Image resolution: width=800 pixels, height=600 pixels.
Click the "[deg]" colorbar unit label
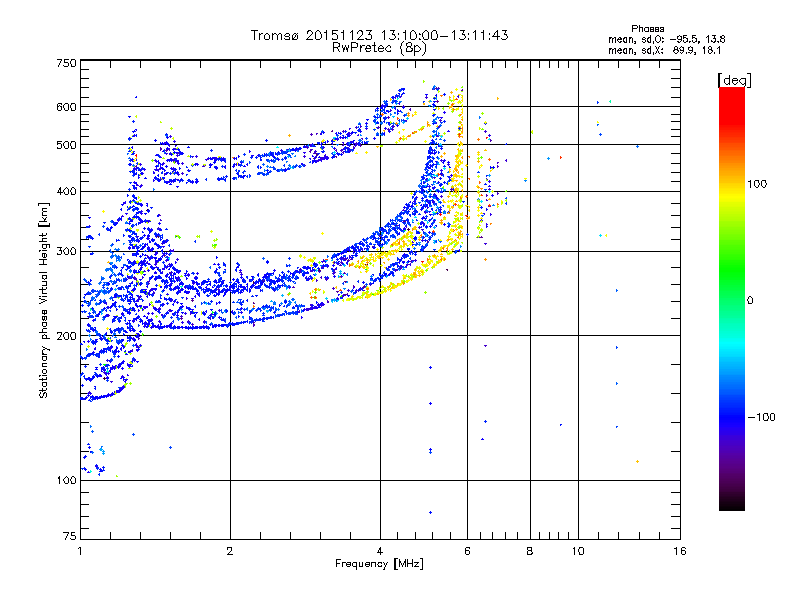point(734,80)
